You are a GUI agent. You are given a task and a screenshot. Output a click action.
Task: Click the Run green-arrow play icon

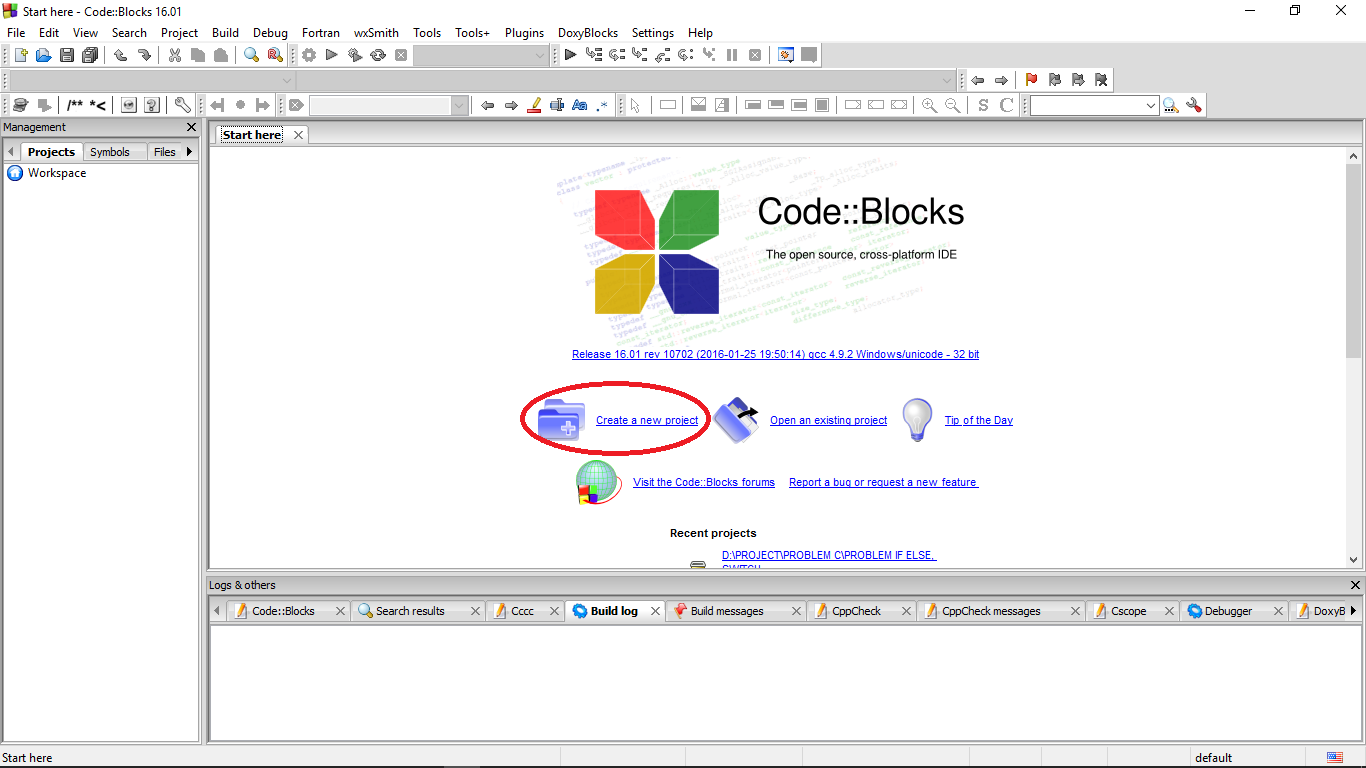(x=331, y=55)
